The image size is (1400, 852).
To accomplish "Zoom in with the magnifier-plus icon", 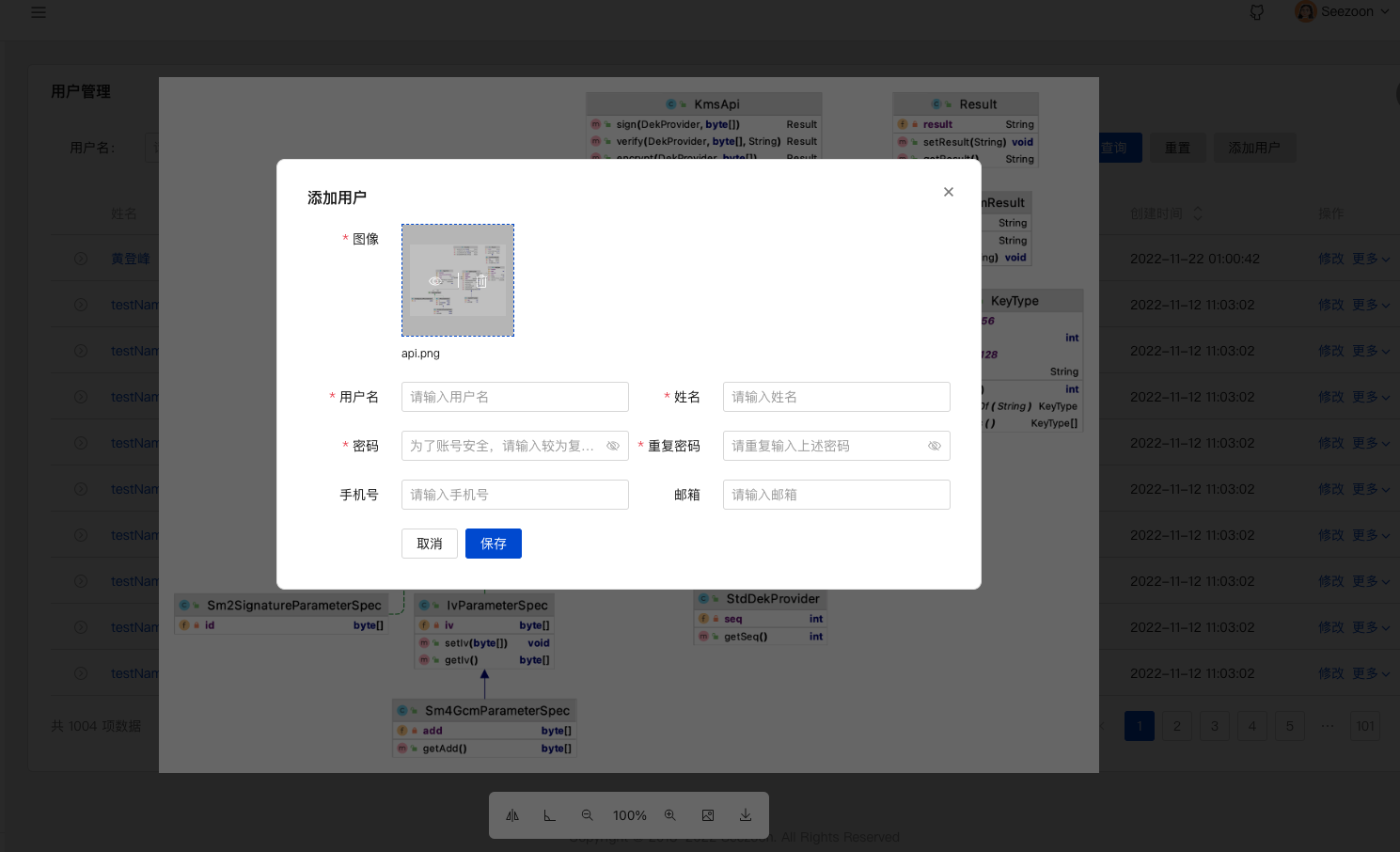I will tap(669, 814).
